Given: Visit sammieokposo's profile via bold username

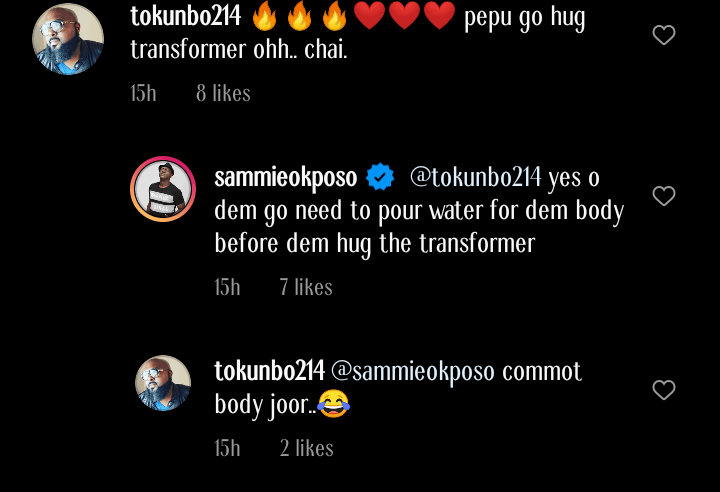Looking at the screenshot, I should click(286, 178).
